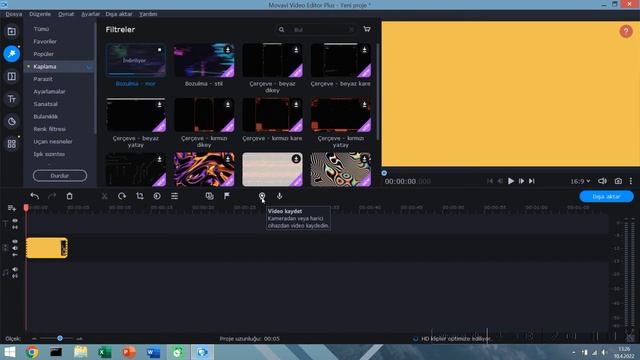Open the Stickers clock-shaped sidebar icon
This screenshot has width=640, height=360.
click(x=11, y=121)
